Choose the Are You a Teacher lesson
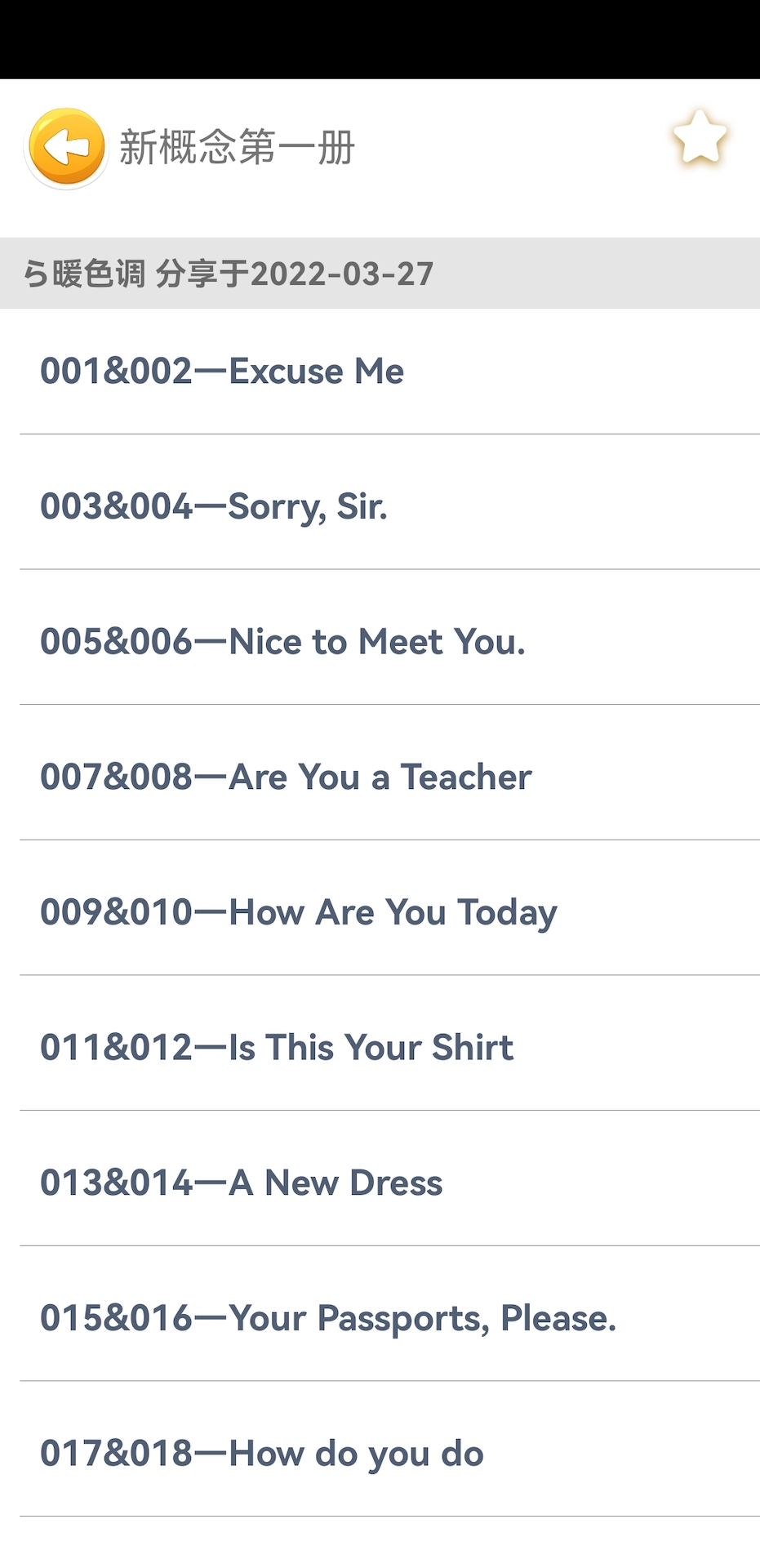 pyautogui.click(x=380, y=777)
